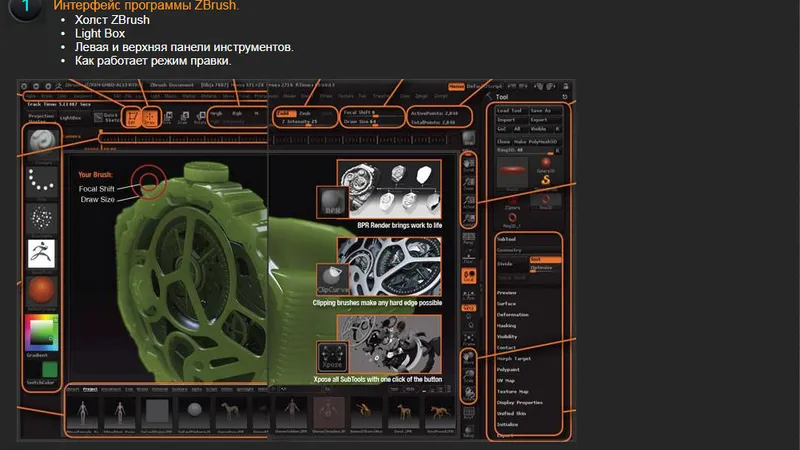
Task: Adjust the Focal Shift slider
Action: (x=371, y=113)
